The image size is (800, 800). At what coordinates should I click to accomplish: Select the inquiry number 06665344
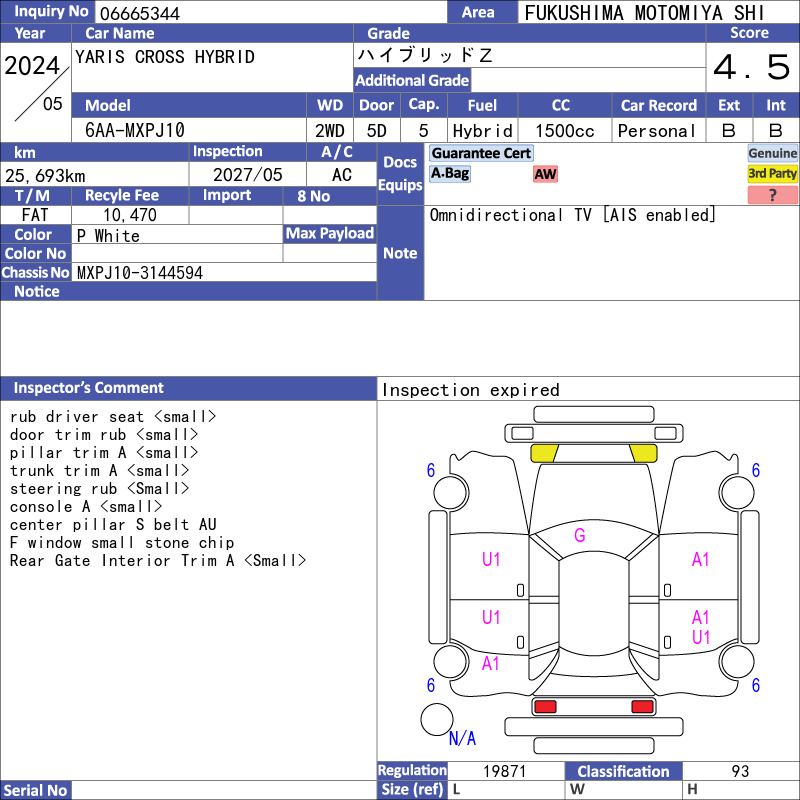(140, 13)
